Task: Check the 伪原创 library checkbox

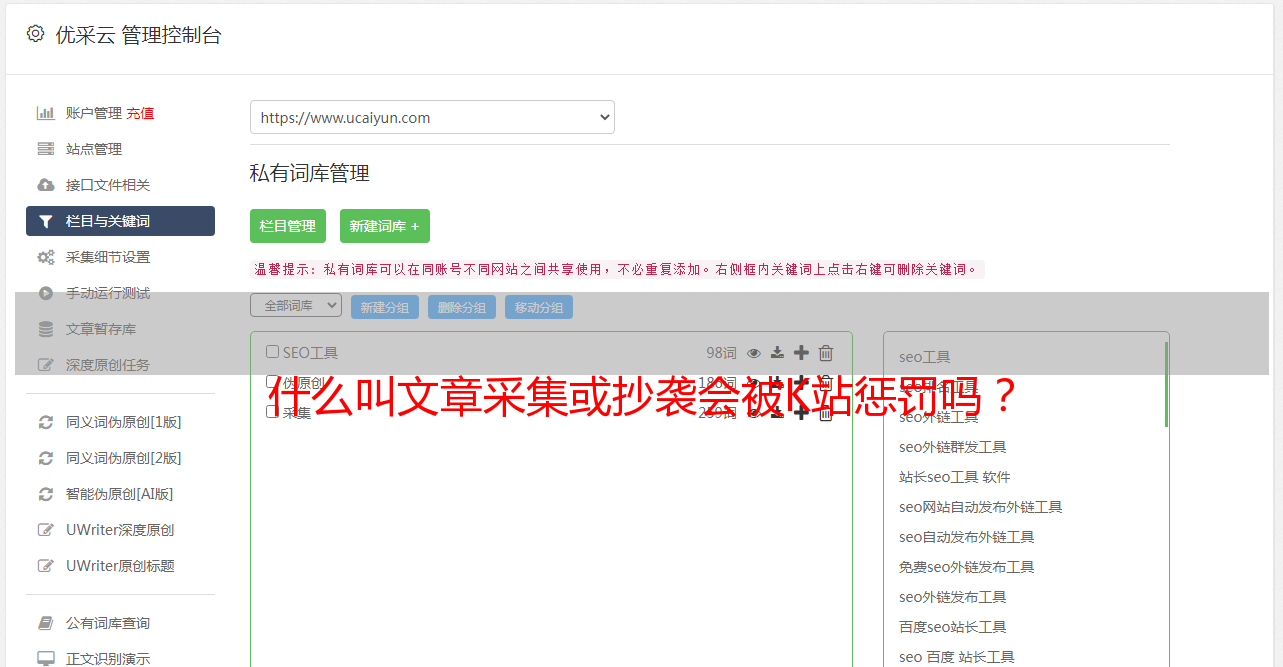Action: point(272,382)
